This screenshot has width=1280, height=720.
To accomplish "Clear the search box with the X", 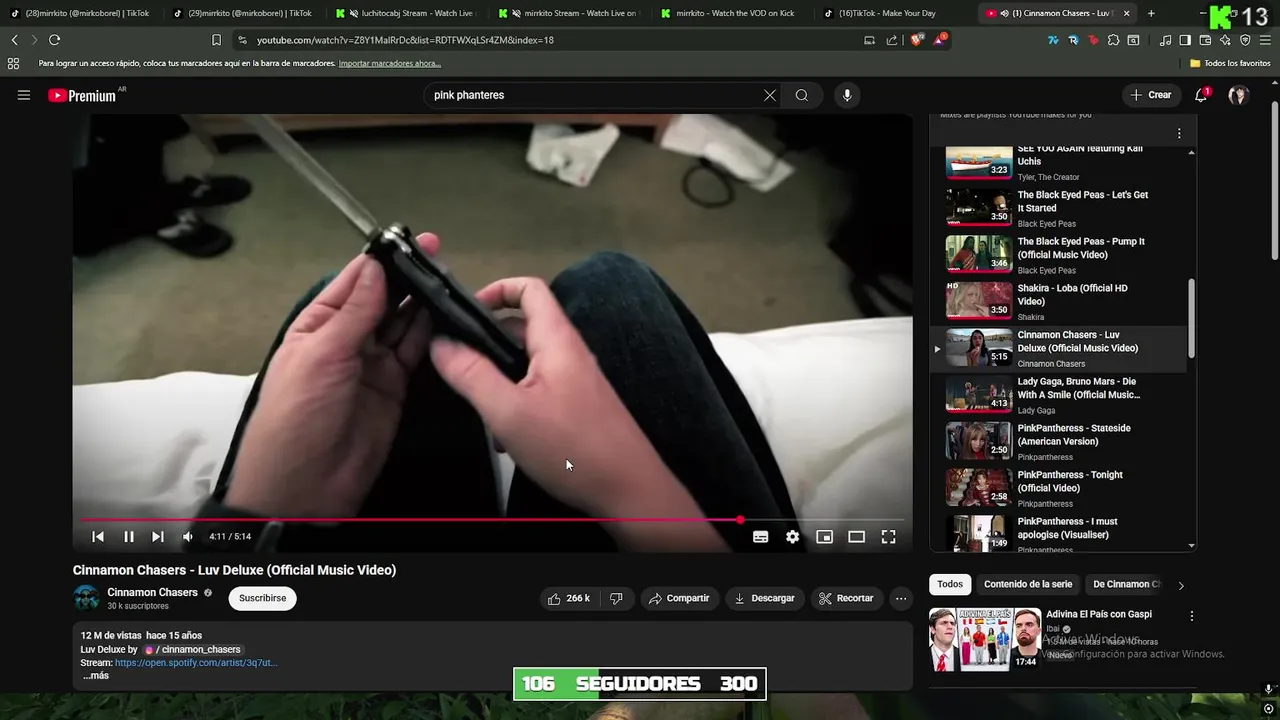I will point(770,95).
